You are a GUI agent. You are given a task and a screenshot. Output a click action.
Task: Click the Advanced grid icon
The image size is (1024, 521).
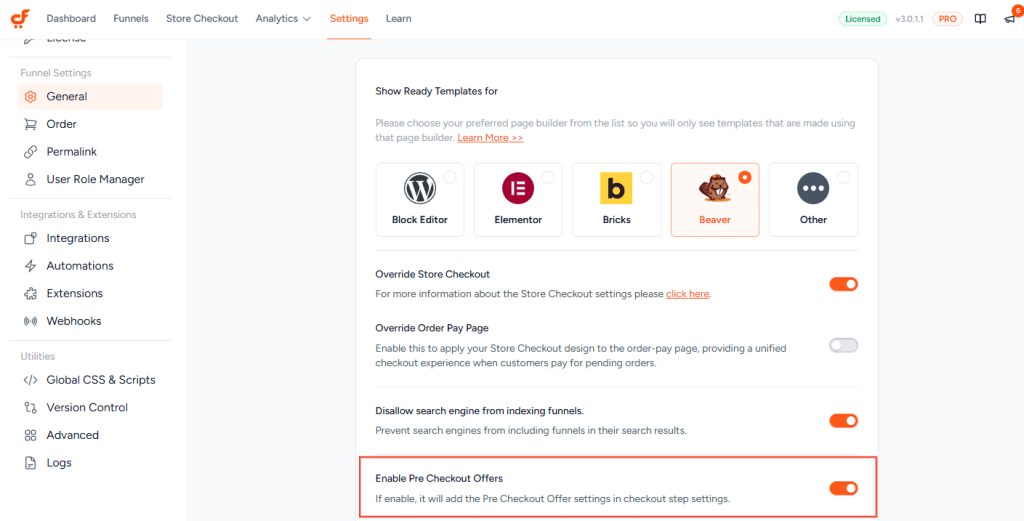tap(30, 435)
